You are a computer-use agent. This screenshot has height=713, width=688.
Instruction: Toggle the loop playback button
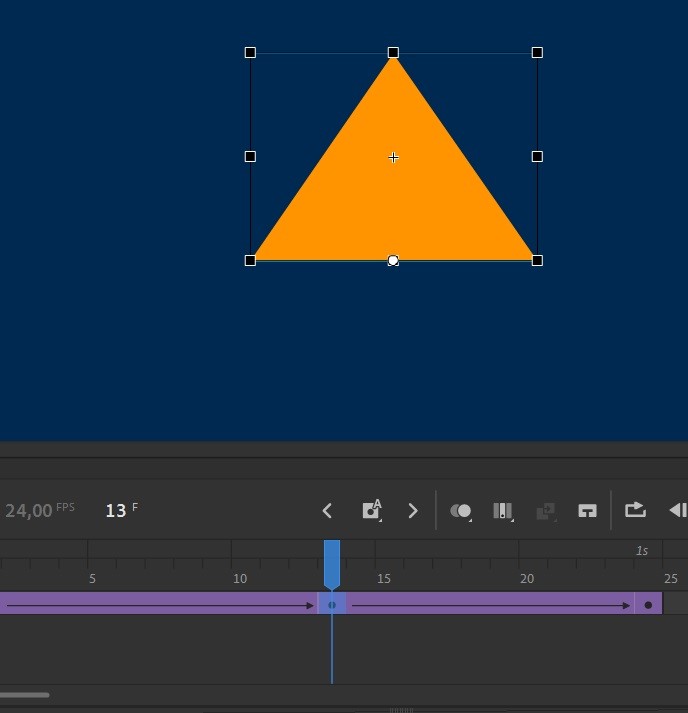pos(635,510)
